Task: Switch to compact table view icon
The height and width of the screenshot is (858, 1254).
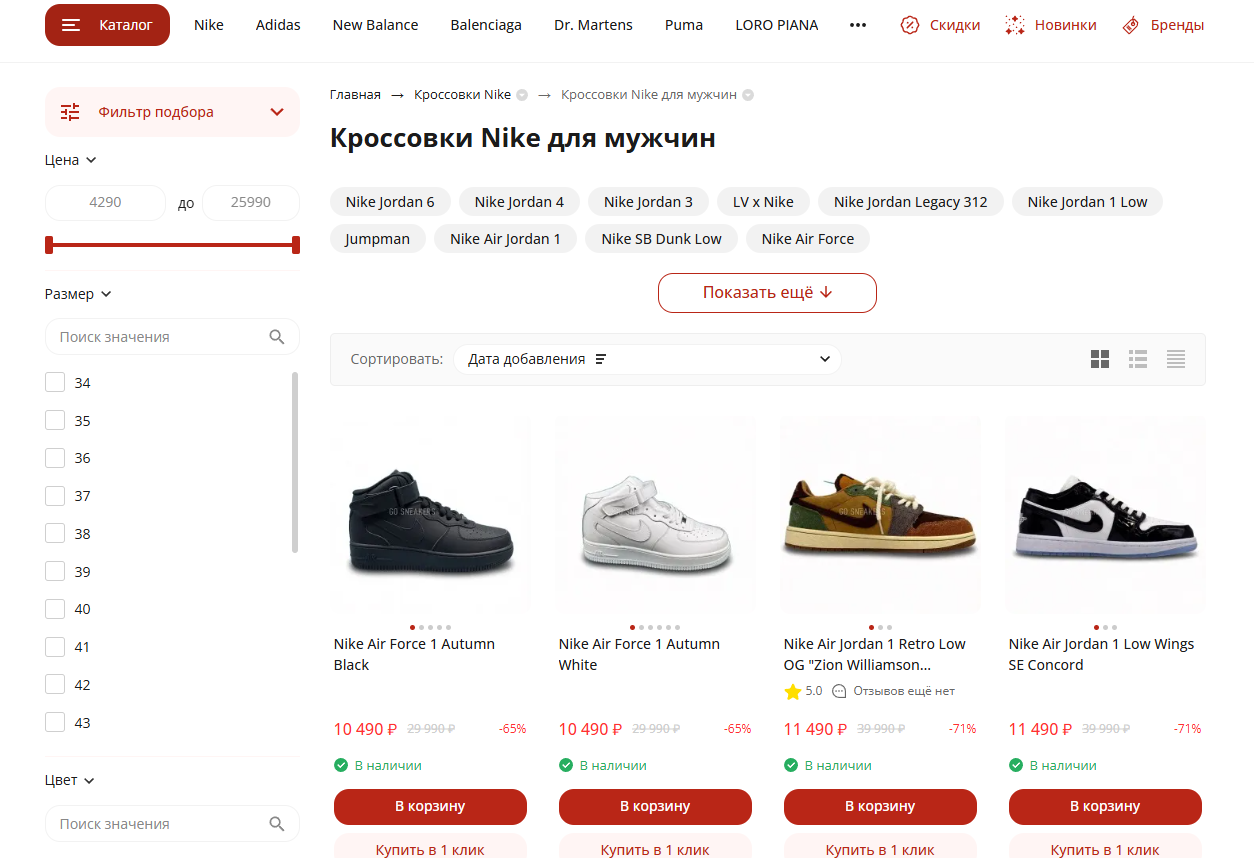Action: 1176,359
